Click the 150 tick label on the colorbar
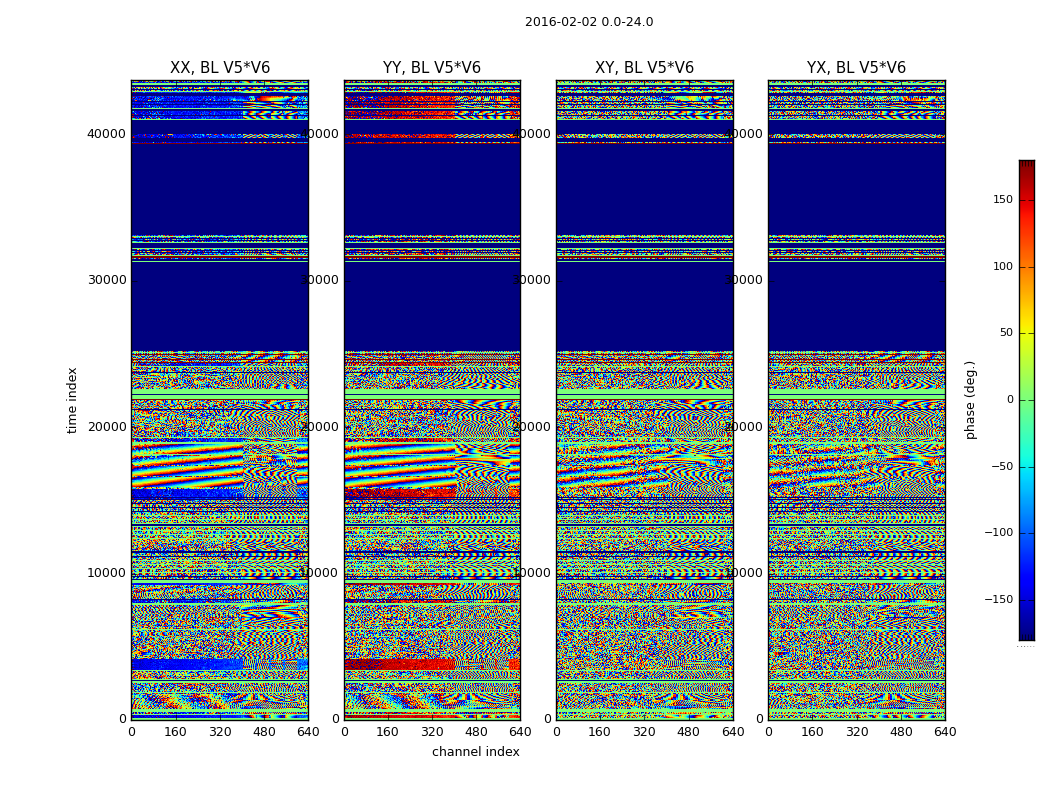1050x800 pixels. pyautogui.click(x=1002, y=200)
